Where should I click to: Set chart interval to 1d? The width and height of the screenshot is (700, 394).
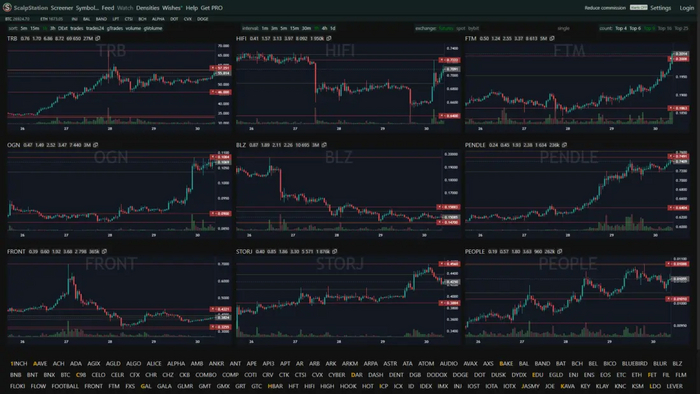tap(333, 28)
